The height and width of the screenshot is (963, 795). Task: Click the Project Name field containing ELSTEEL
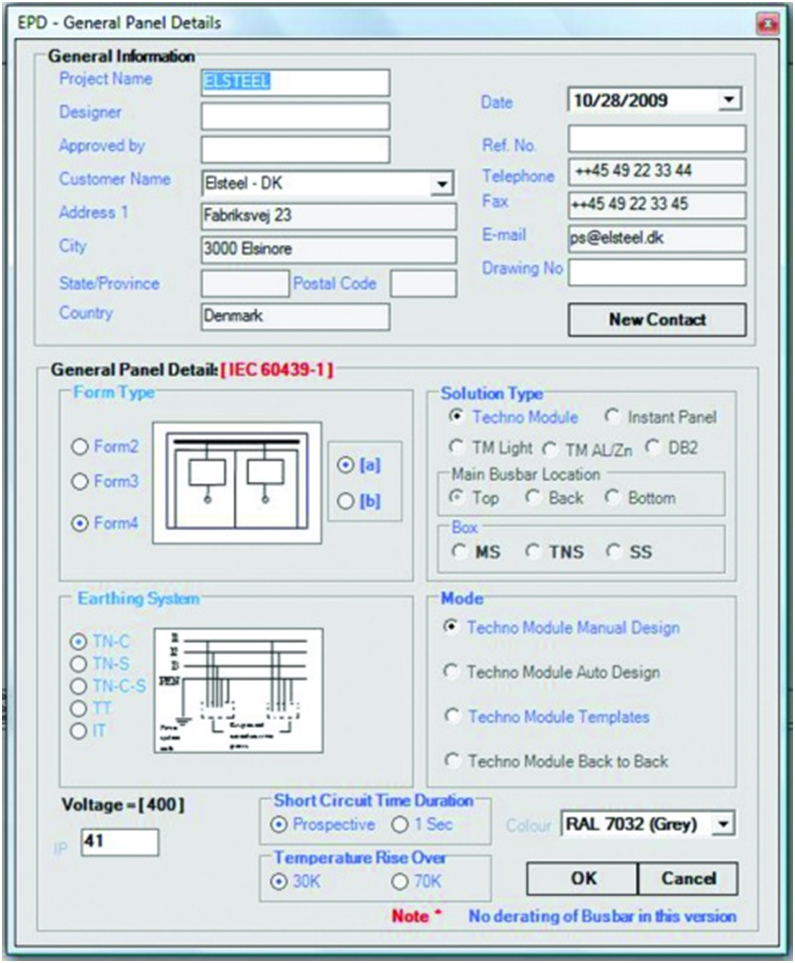click(x=295, y=82)
